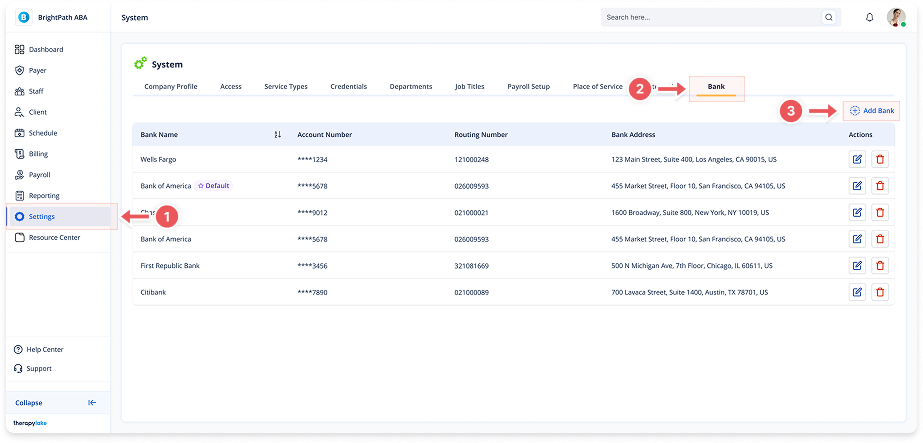The height and width of the screenshot is (443, 923).
Task: Go to Billing in the sidebar
Action: (x=38, y=154)
